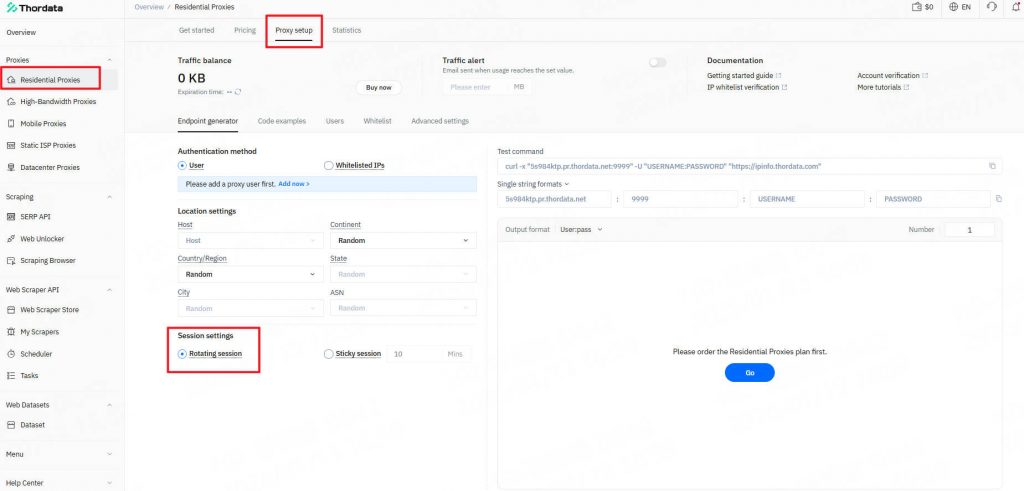Choose the Sticky session option
The image size is (1024, 491).
click(329, 354)
